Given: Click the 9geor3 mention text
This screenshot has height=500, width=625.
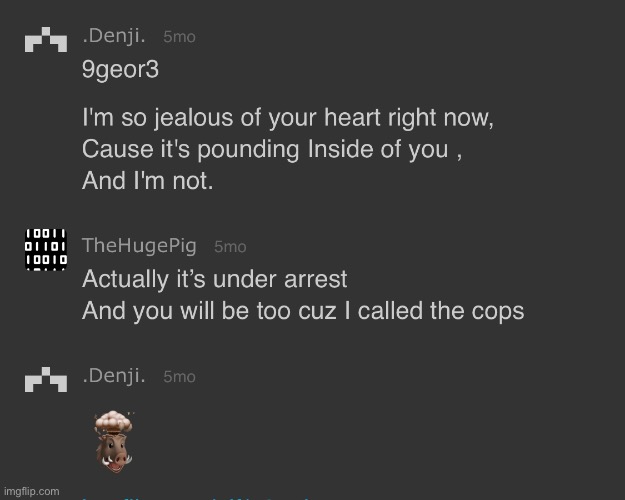Looking at the screenshot, I should (120, 72).
